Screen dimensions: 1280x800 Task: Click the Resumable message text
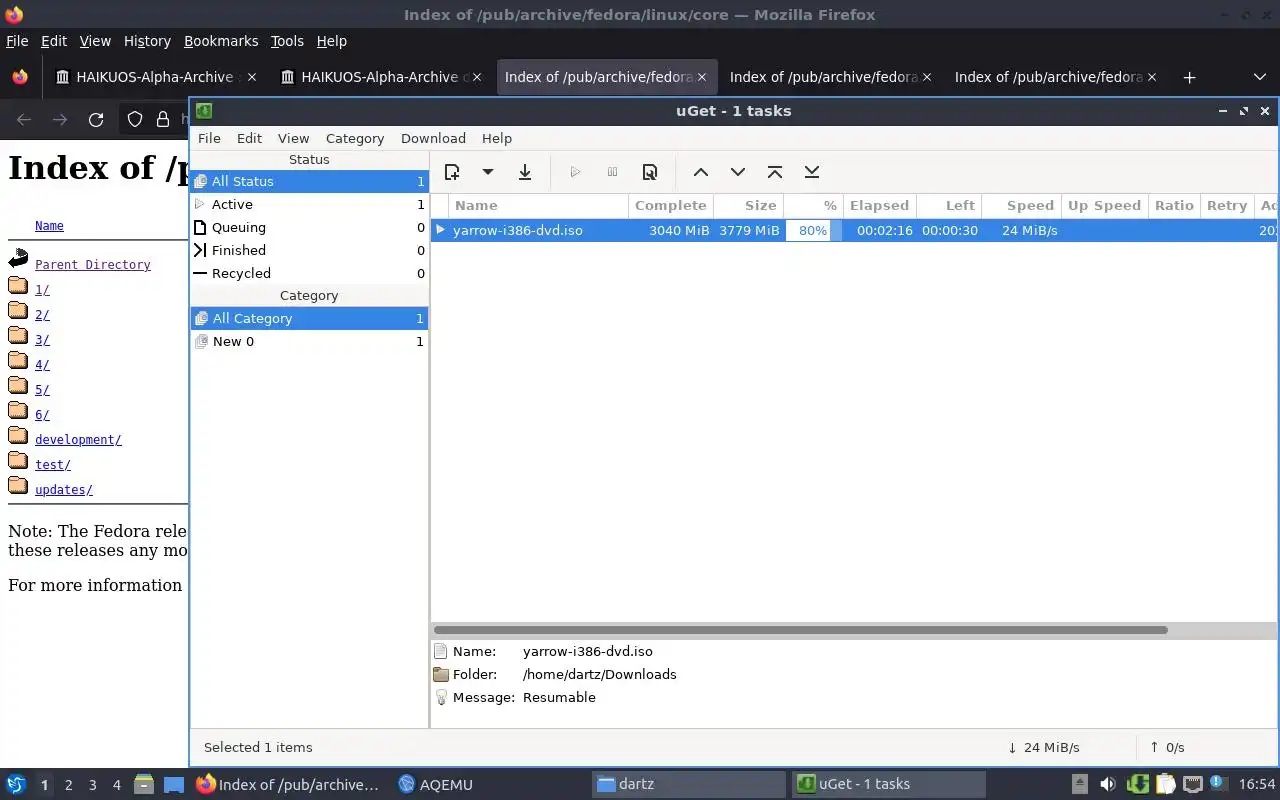(559, 697)
